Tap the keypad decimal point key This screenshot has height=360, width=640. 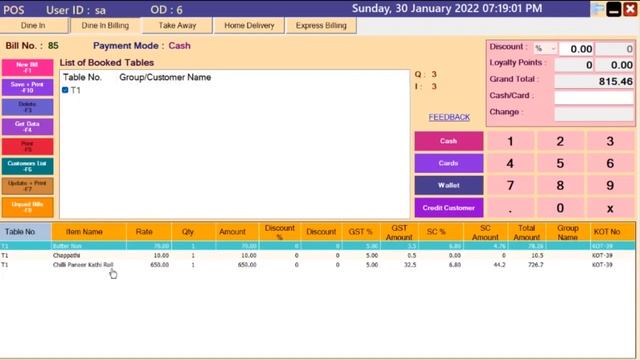pos(510,208)
